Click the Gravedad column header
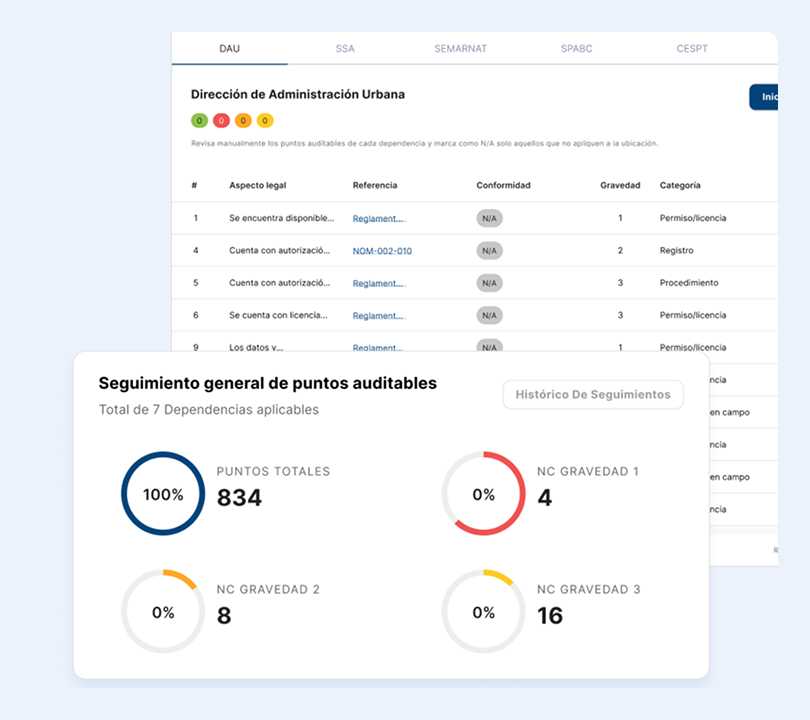Screen dimensions: 810x720 (x=620, y=185)
